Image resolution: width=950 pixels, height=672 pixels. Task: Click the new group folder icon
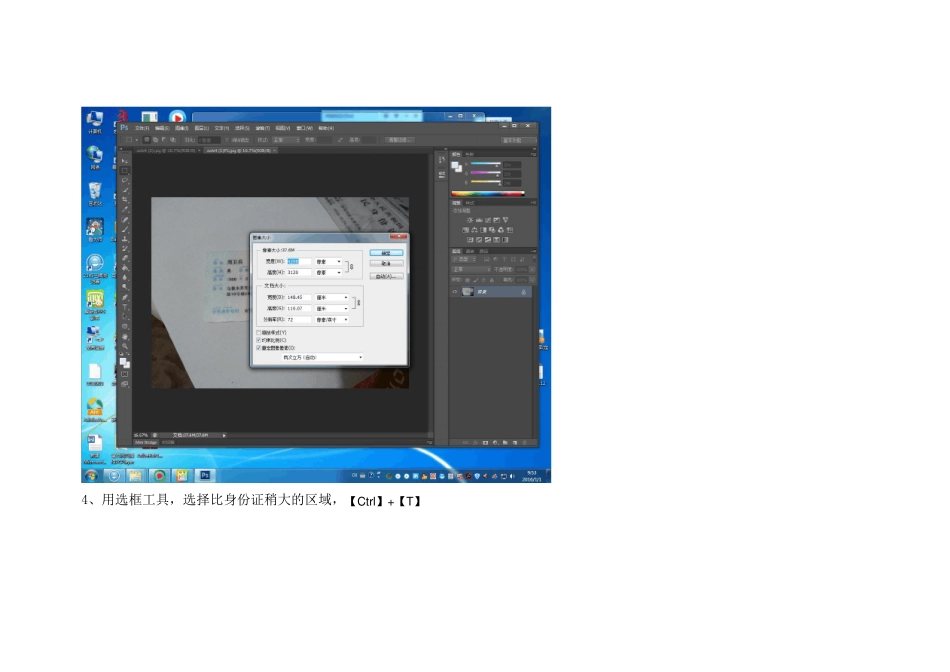pos(505,442)
